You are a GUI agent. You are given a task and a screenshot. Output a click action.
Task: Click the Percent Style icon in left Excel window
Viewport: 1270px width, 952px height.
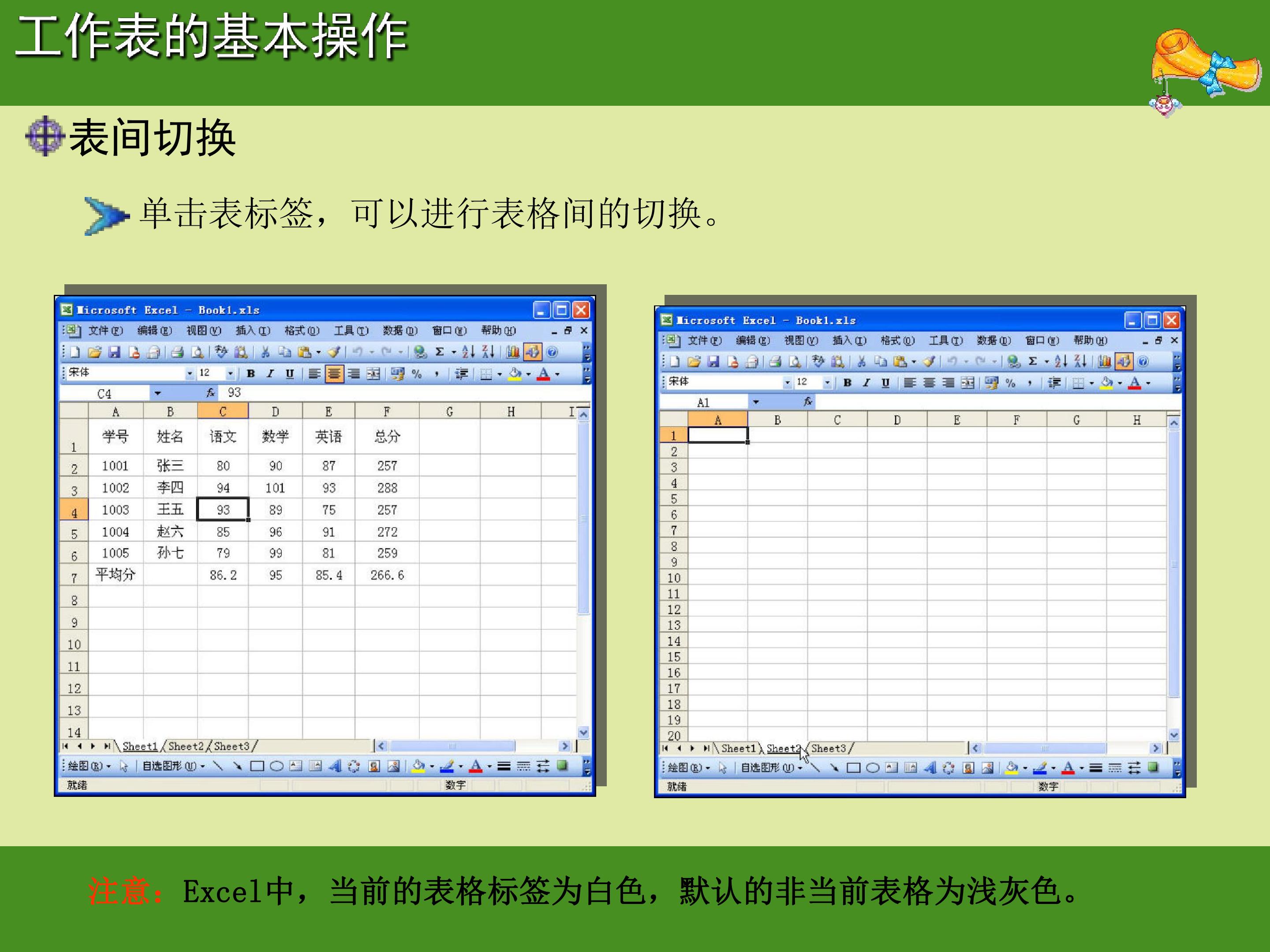tap(417, 374)
